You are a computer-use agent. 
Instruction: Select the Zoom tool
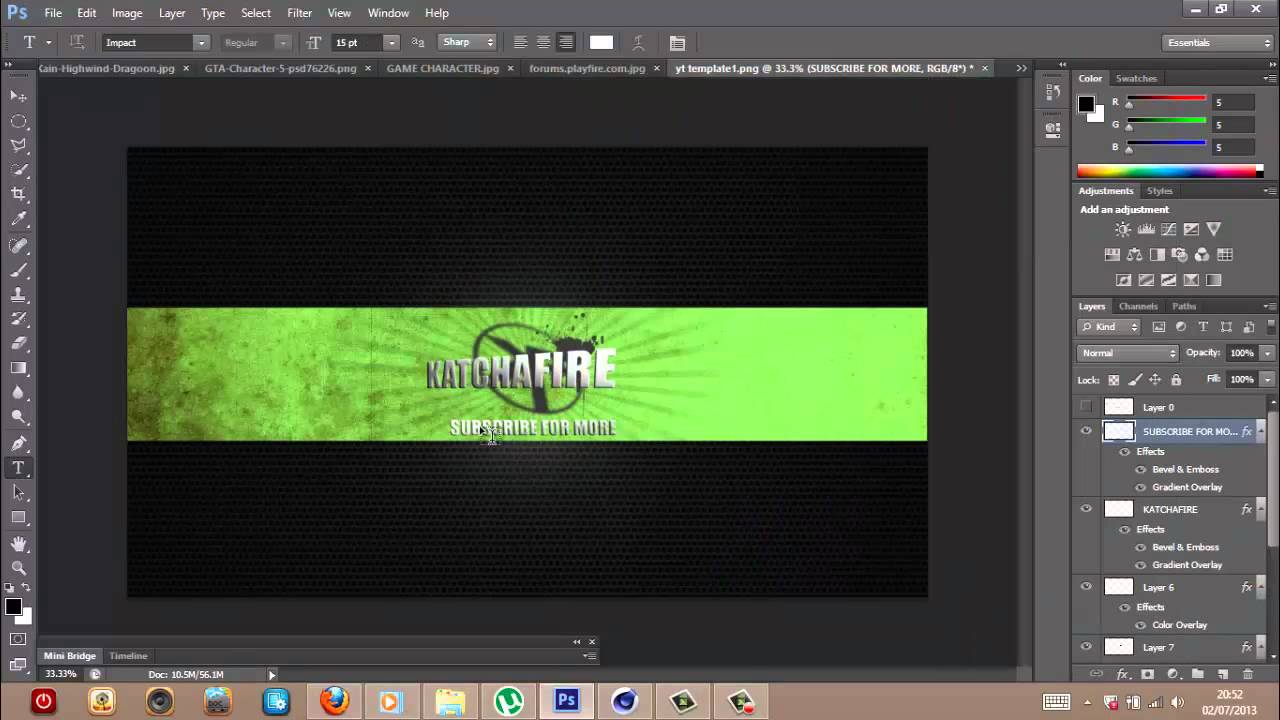point(18,568)
